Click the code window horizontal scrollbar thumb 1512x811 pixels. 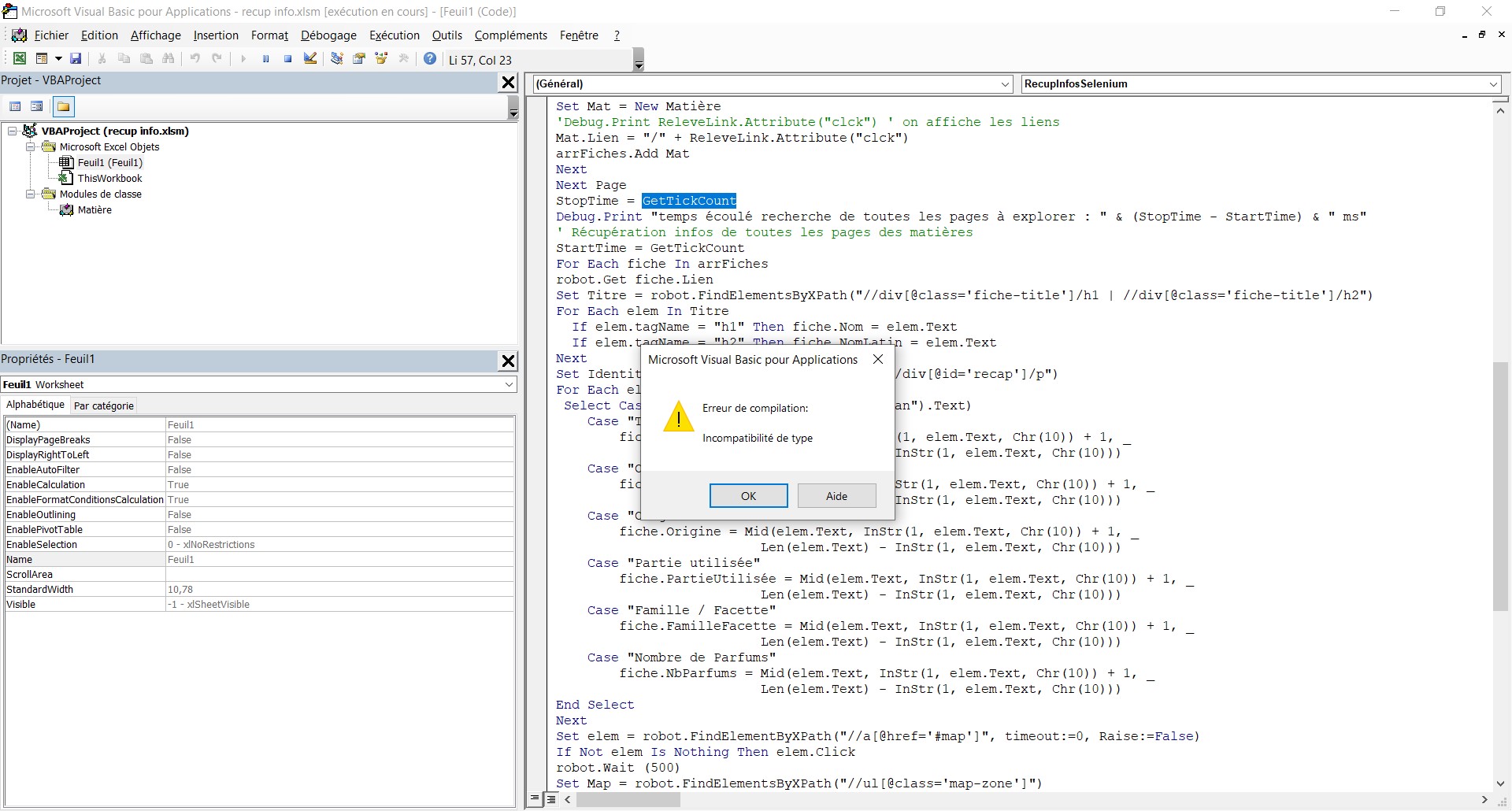628,799
